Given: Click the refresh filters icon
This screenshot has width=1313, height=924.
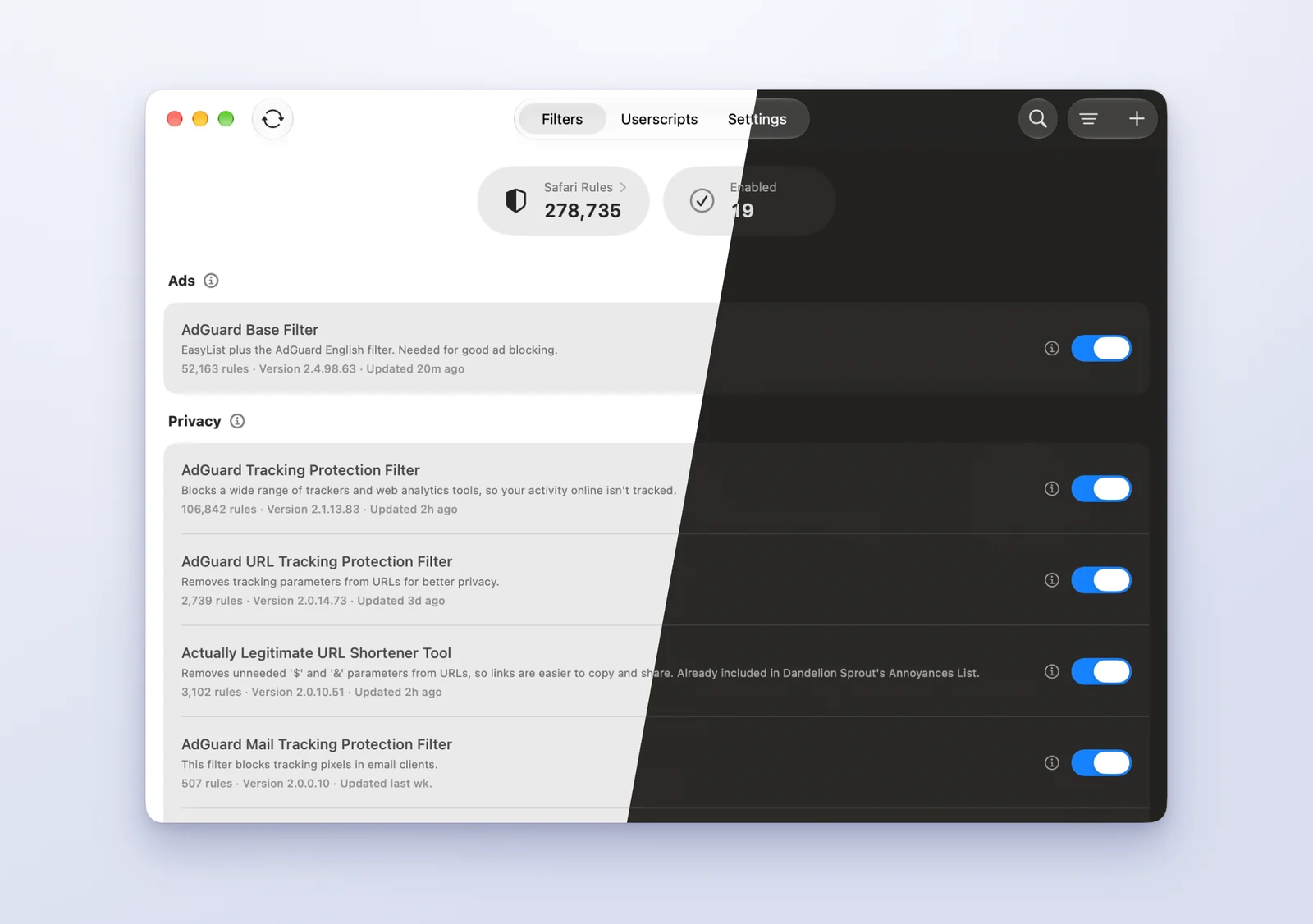Looking at the screenshot, I should click(272, 119).
